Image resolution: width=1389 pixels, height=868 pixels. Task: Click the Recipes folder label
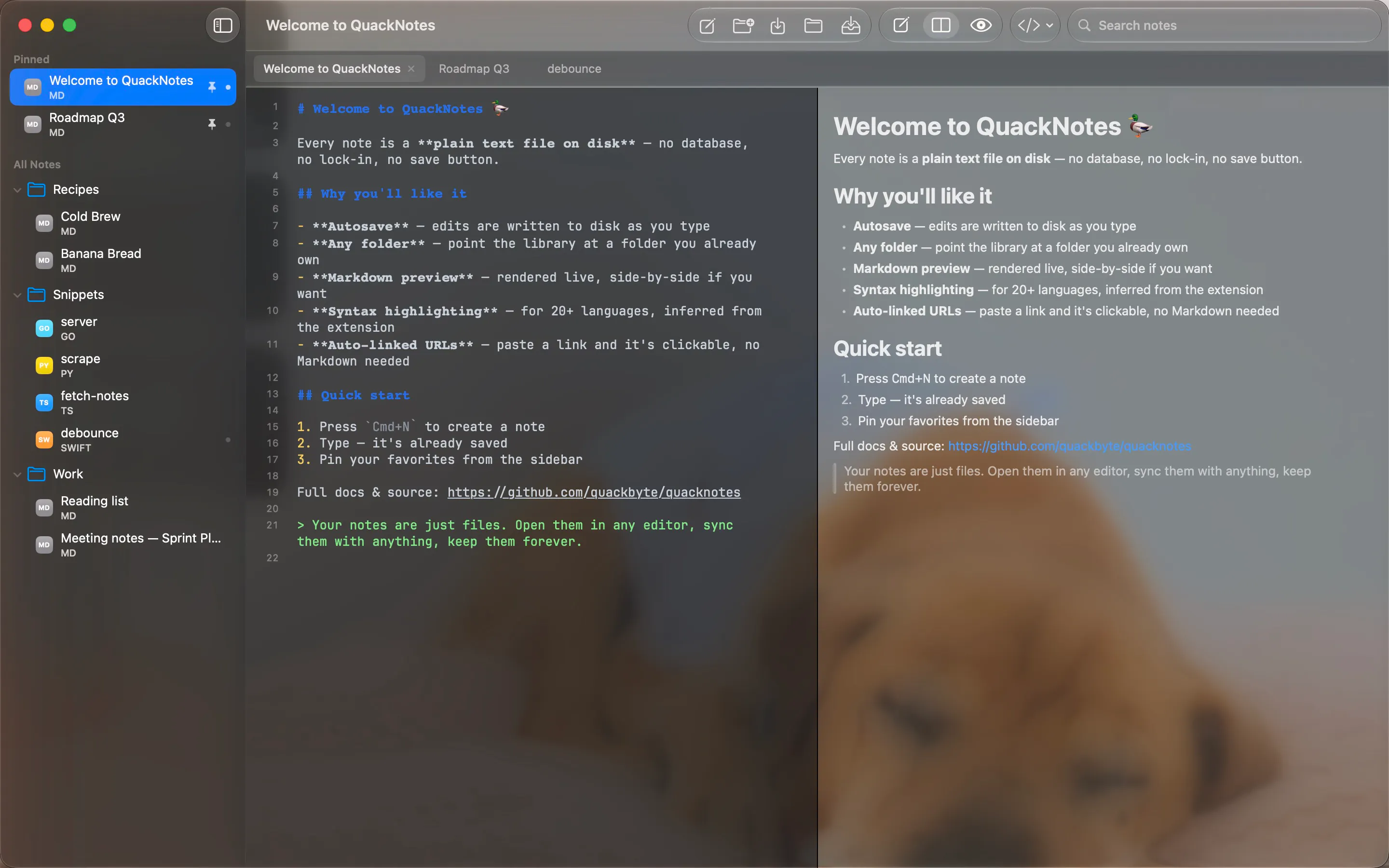coord(76,190)
